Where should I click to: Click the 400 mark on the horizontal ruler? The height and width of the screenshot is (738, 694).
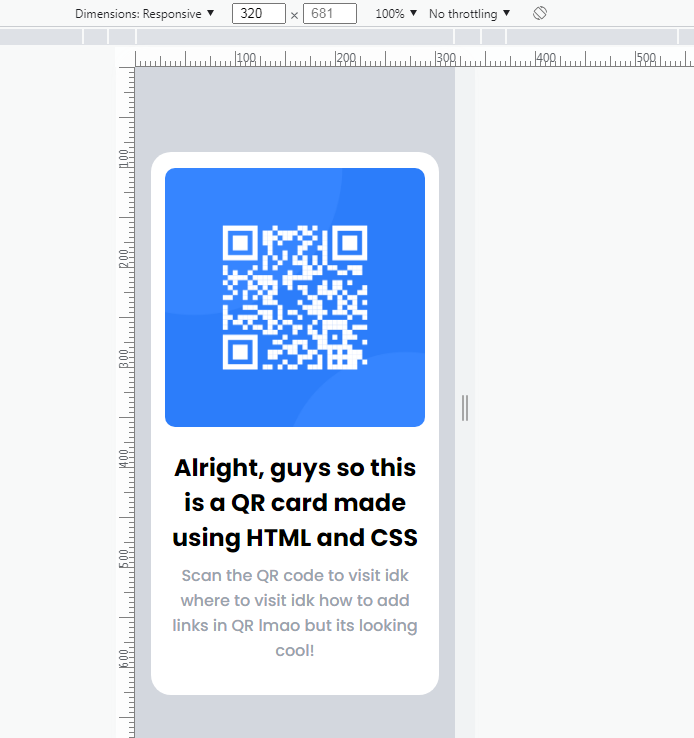[x=546, y=58]
